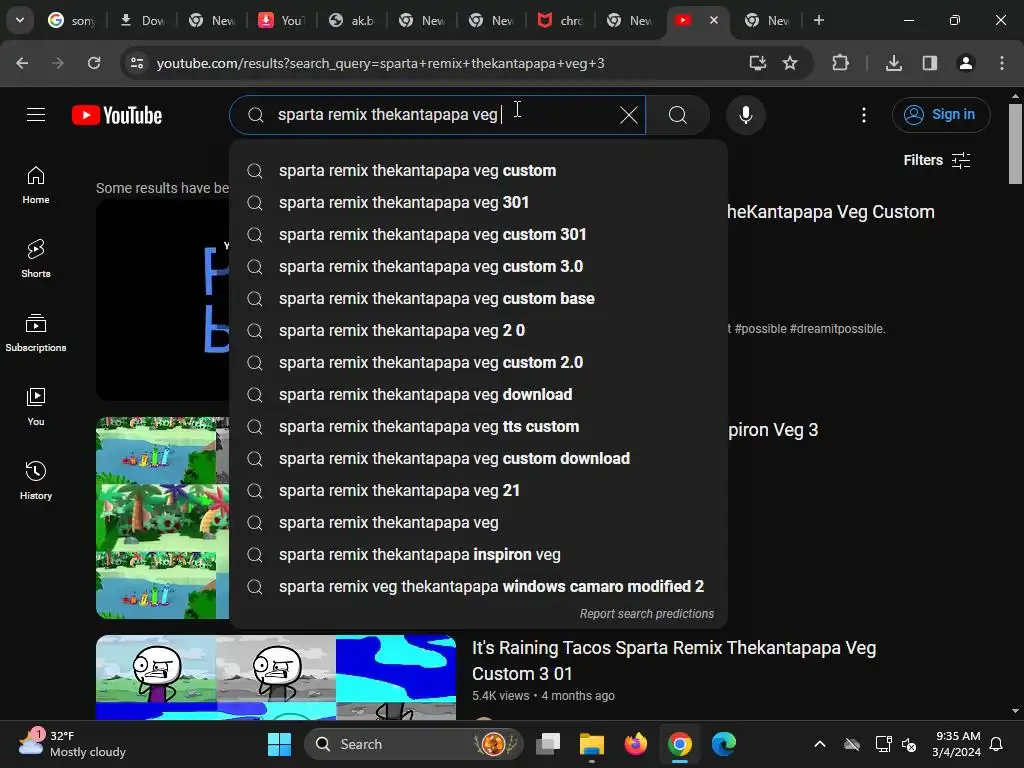Open the jungle cartoon video thumbnail

[x=163, y=518]
